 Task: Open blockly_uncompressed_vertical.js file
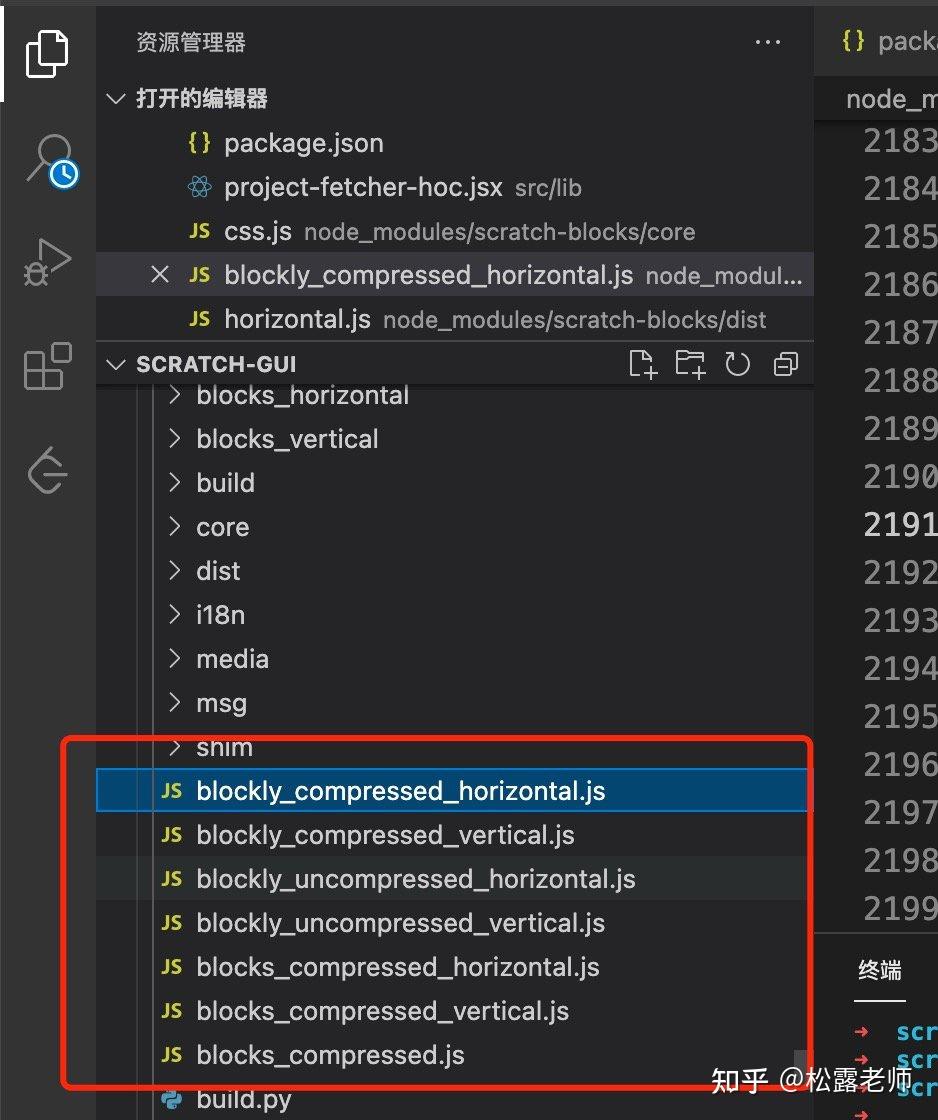[400, 923]
